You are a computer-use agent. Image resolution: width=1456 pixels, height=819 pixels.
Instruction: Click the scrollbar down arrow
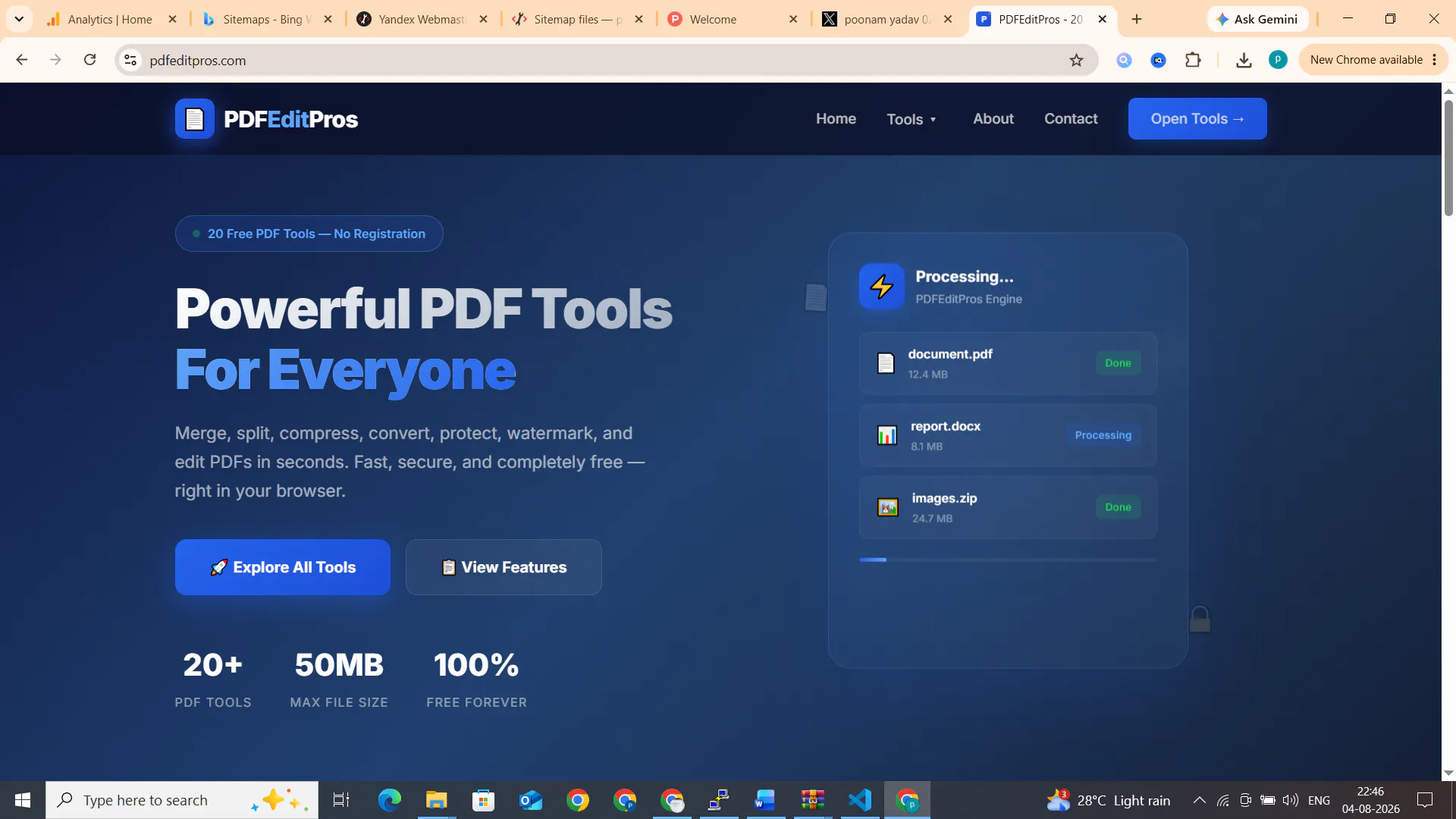tap(1448, 773)
